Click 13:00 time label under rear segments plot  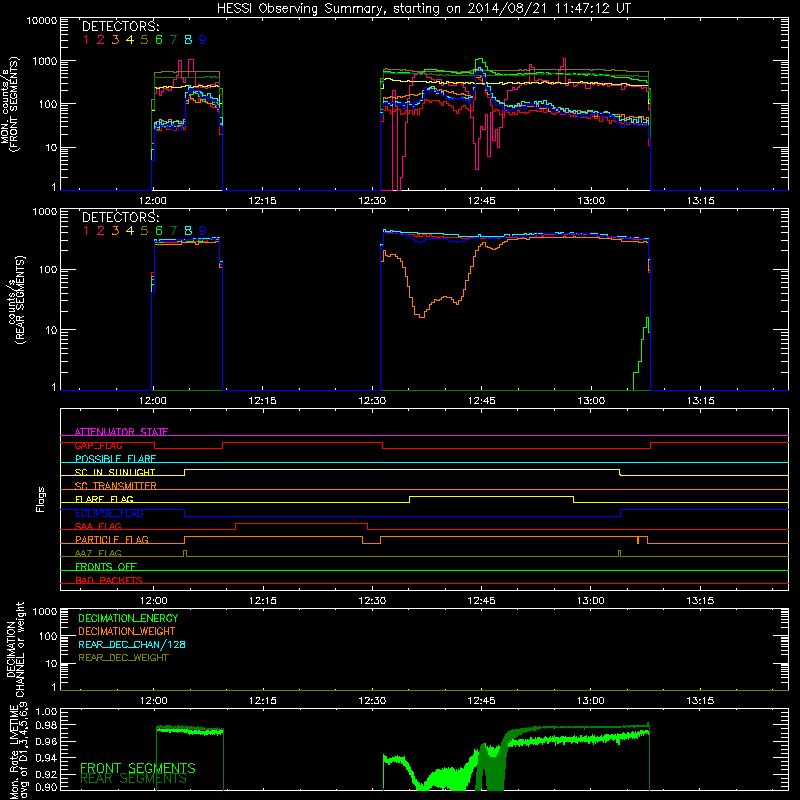click(x=591, y=401)
